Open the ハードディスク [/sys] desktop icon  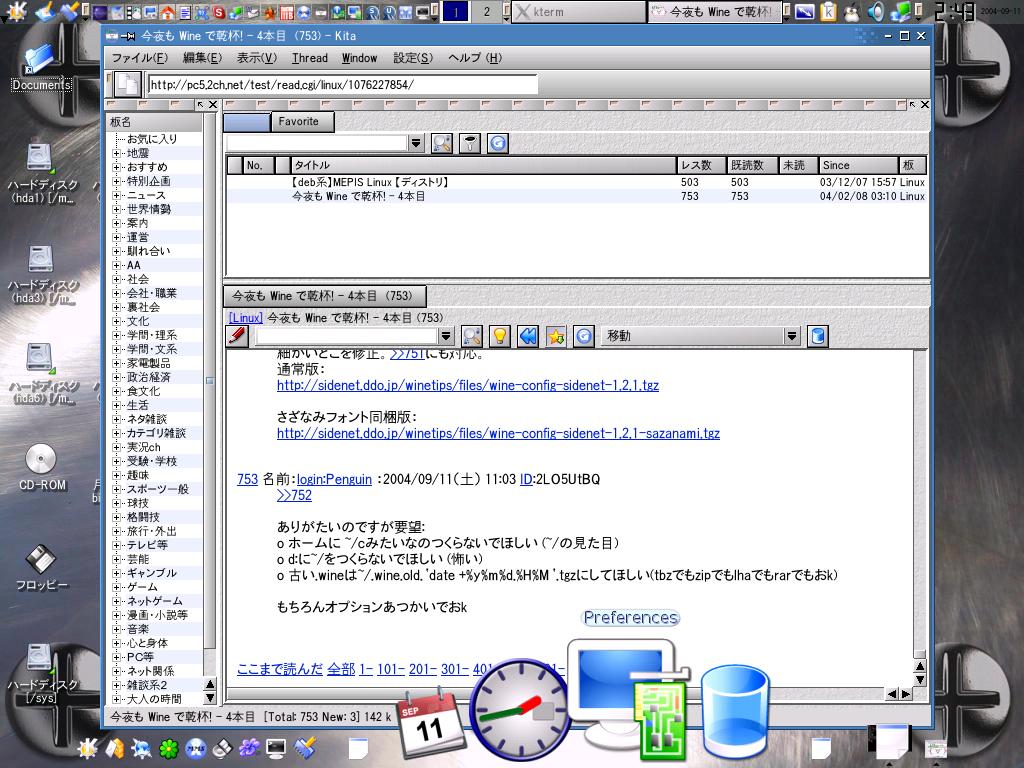(x=42, y=674)
